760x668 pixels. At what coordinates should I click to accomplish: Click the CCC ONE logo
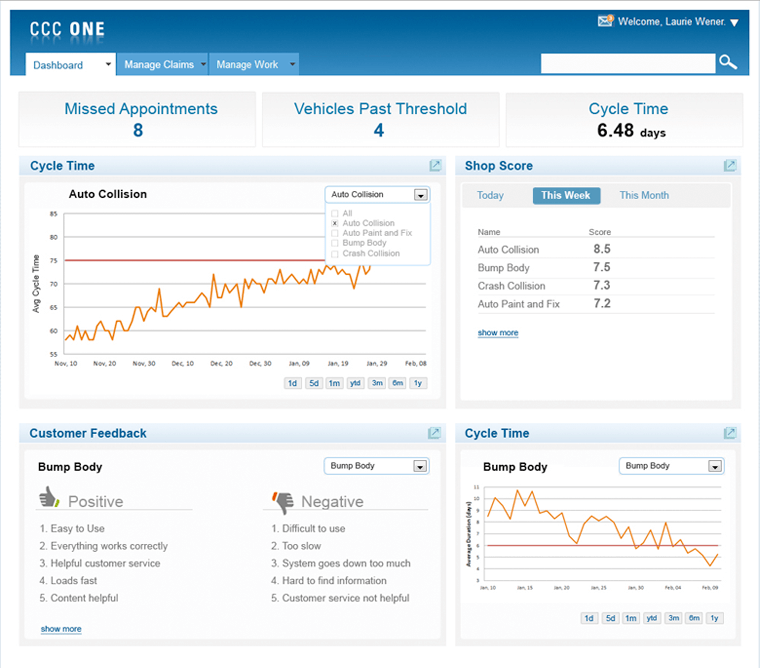click(67, 29)
